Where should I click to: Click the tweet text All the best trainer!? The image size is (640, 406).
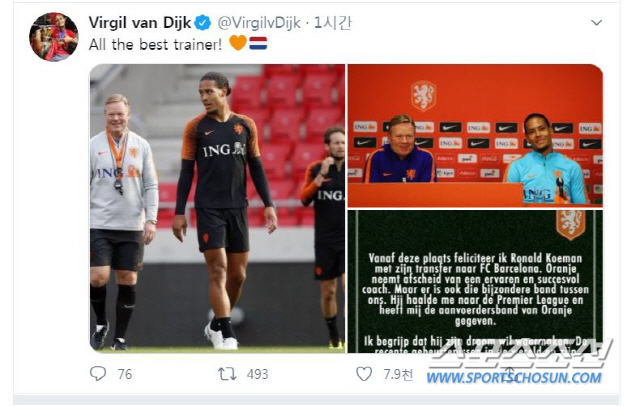click(156, 44)
